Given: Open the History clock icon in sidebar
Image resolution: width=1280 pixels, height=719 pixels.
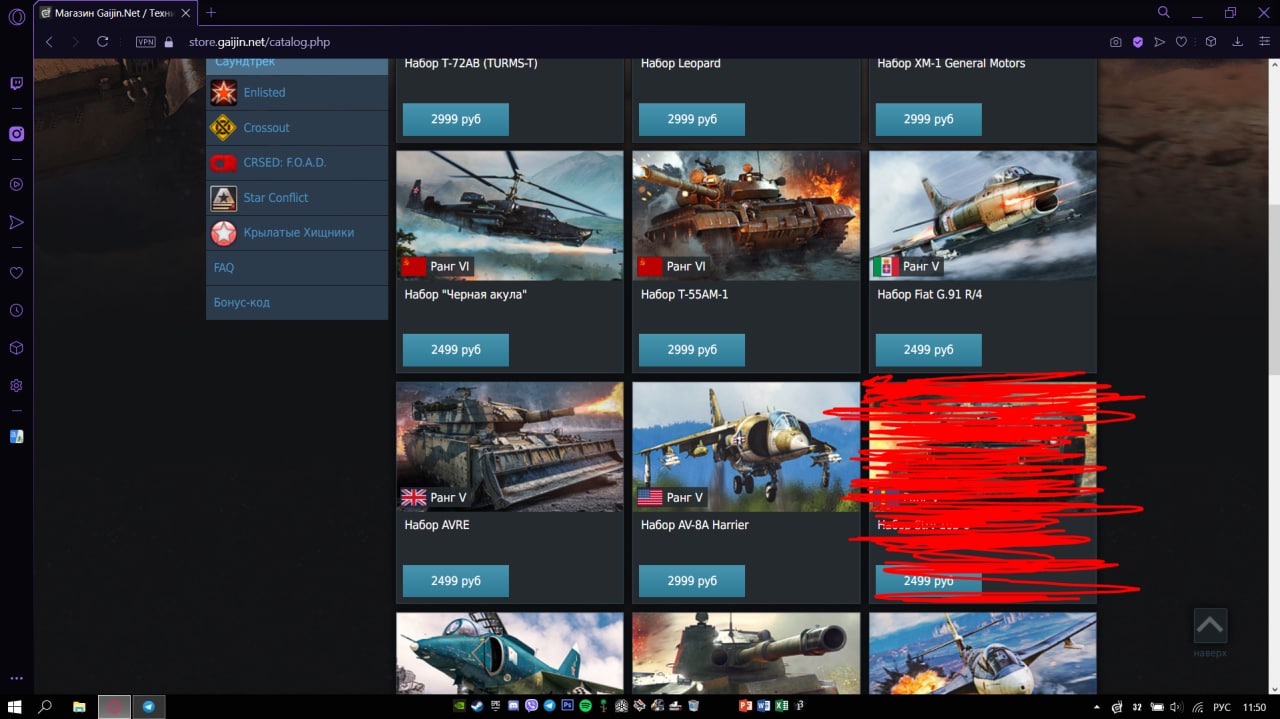Looking at the screenshot, I should pyautogui.click(x=16, y=311).
